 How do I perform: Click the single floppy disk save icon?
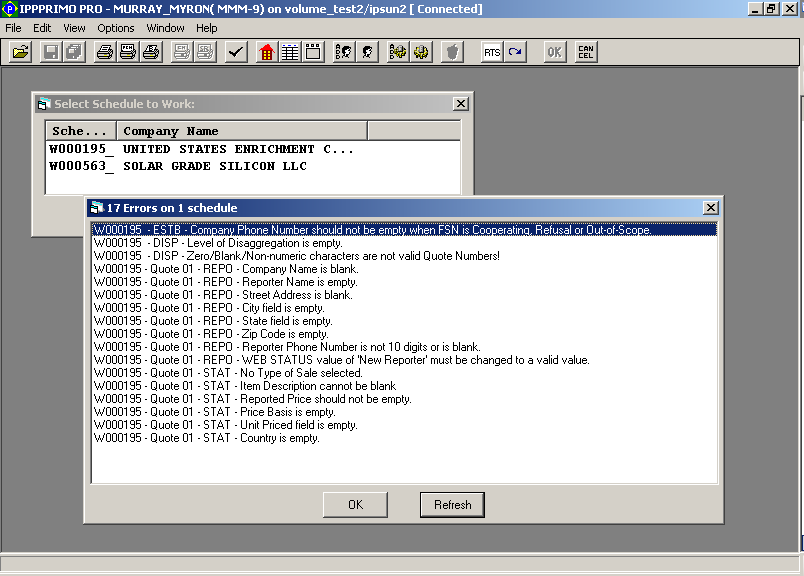51,52
